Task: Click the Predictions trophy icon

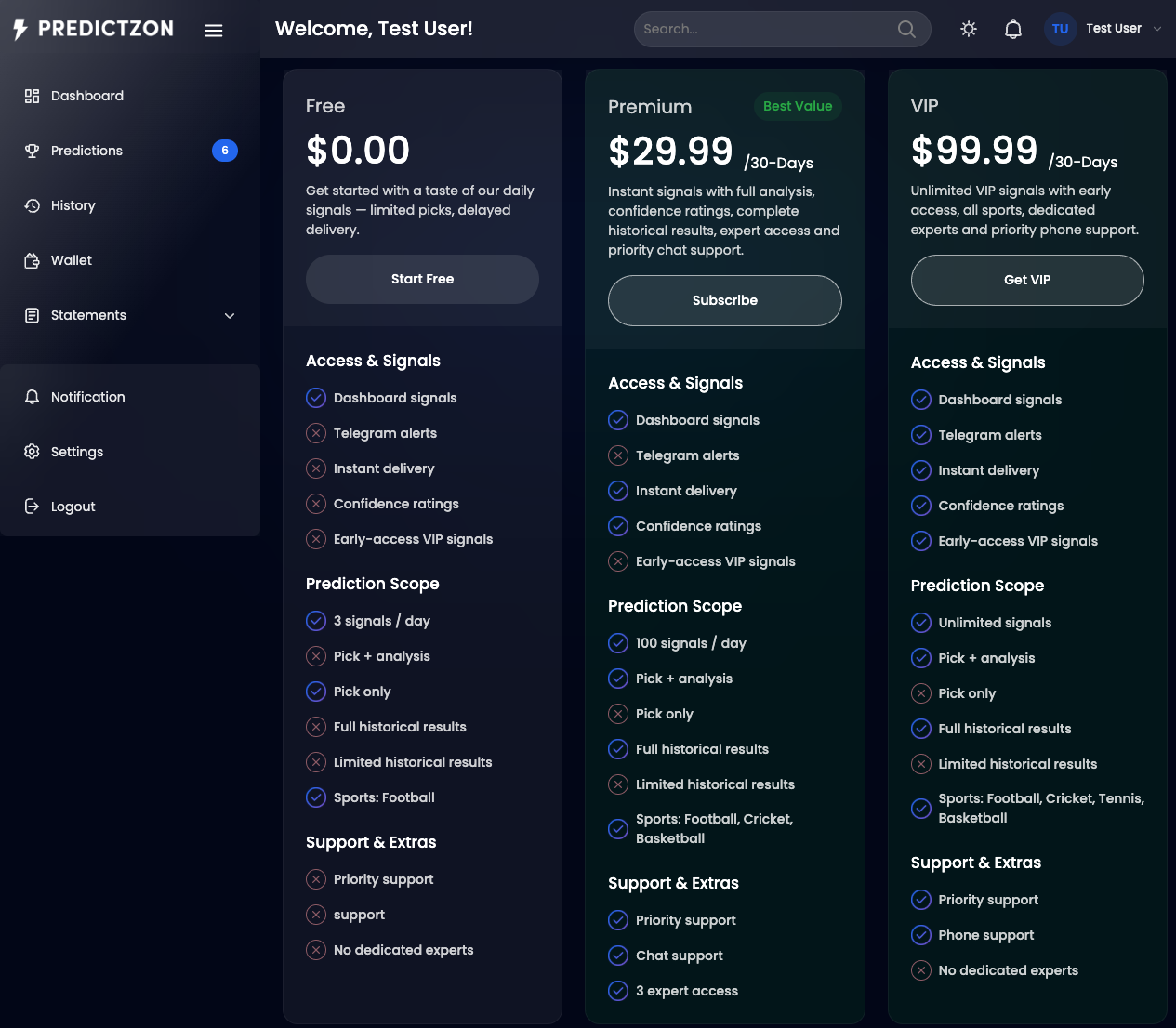Action: 32,151
